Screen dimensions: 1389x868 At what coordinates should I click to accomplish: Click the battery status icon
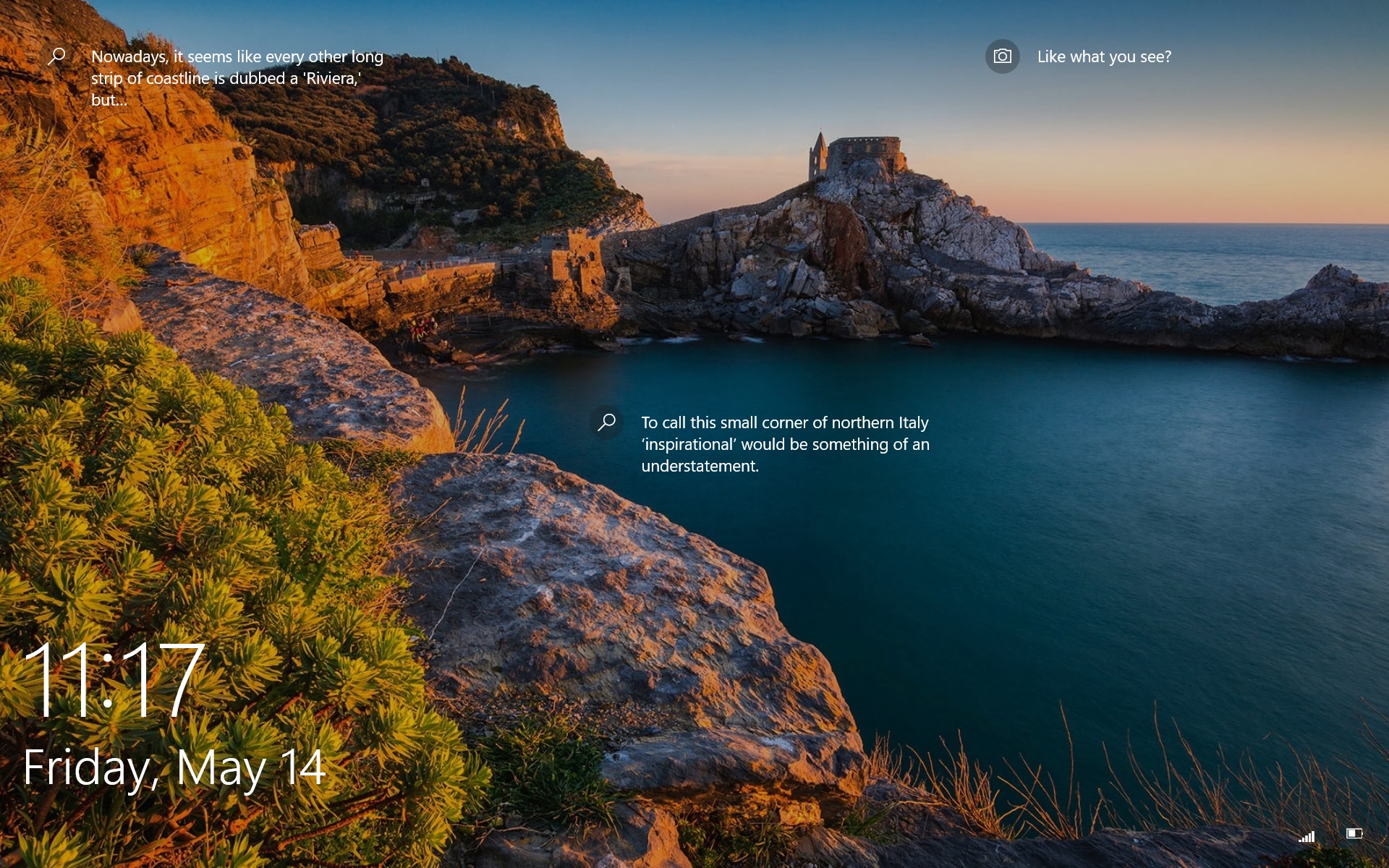[1354, 834]
